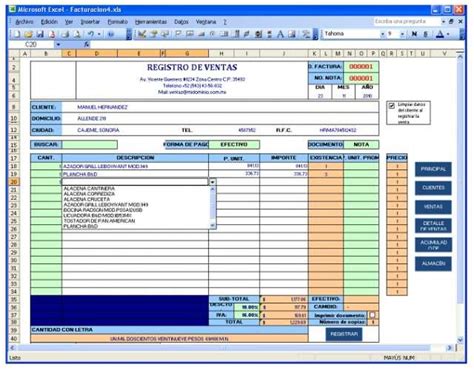Screen dimensions: 474x370
Task: Click the fx insert function icon
Action: (x=87, y=44)
